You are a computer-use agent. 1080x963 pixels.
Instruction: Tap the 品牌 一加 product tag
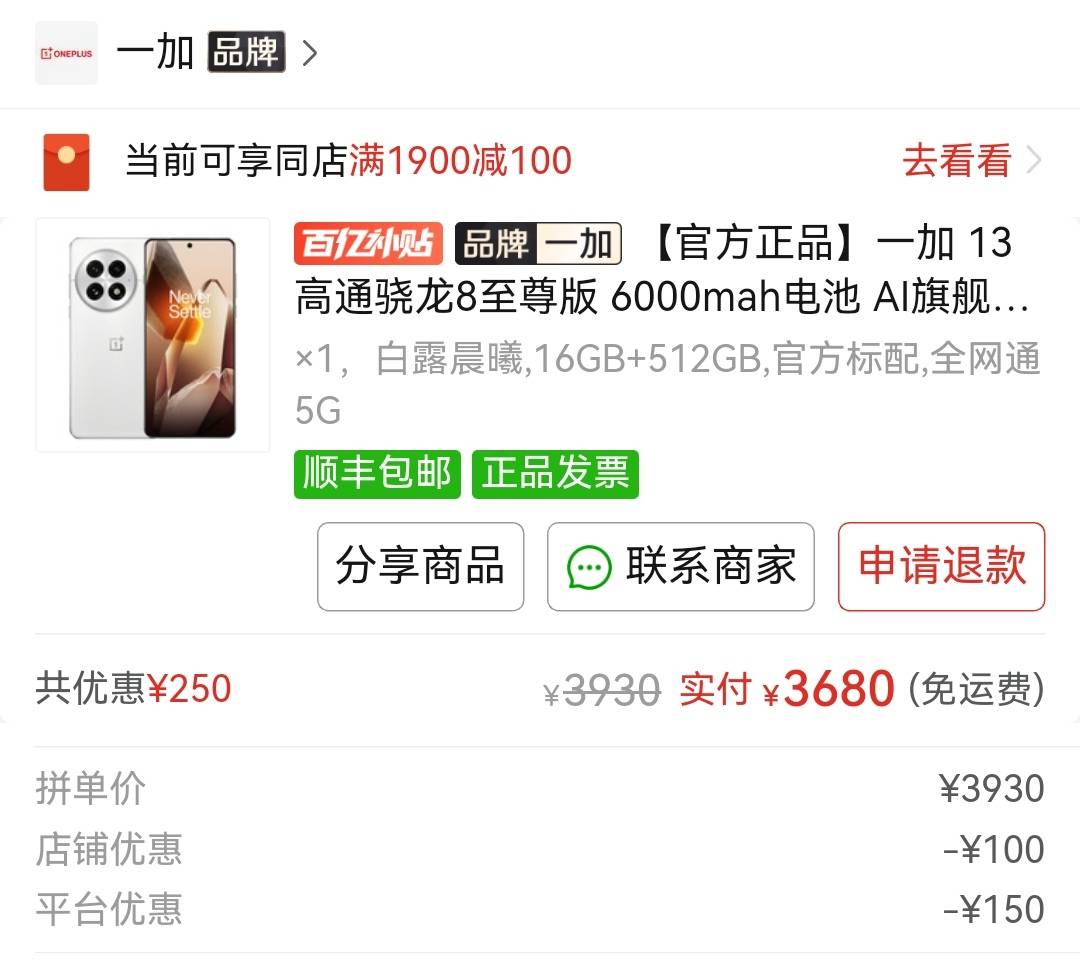(x=538, y=243)
